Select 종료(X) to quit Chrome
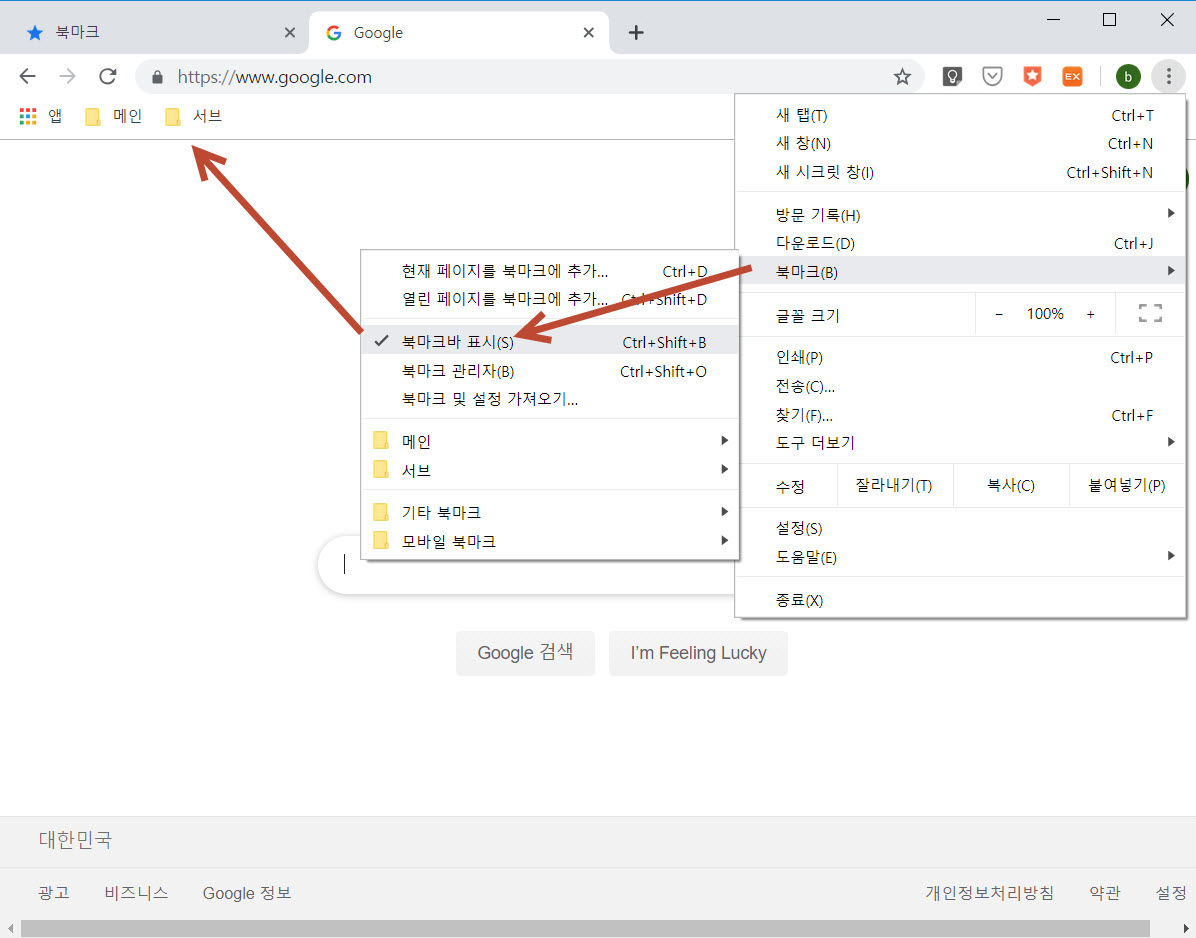This screenshot has width=1196, height=938. (x=960, y=600)
